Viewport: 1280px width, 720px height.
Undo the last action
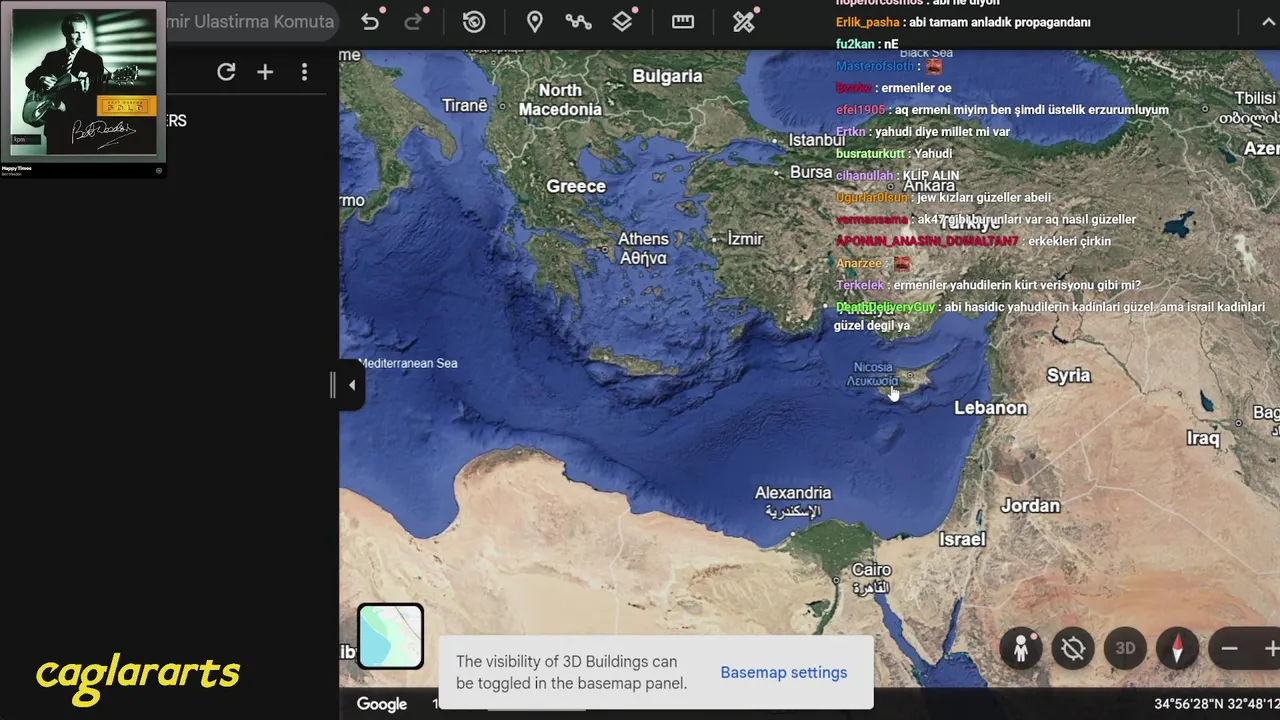[x=370, y=22]
